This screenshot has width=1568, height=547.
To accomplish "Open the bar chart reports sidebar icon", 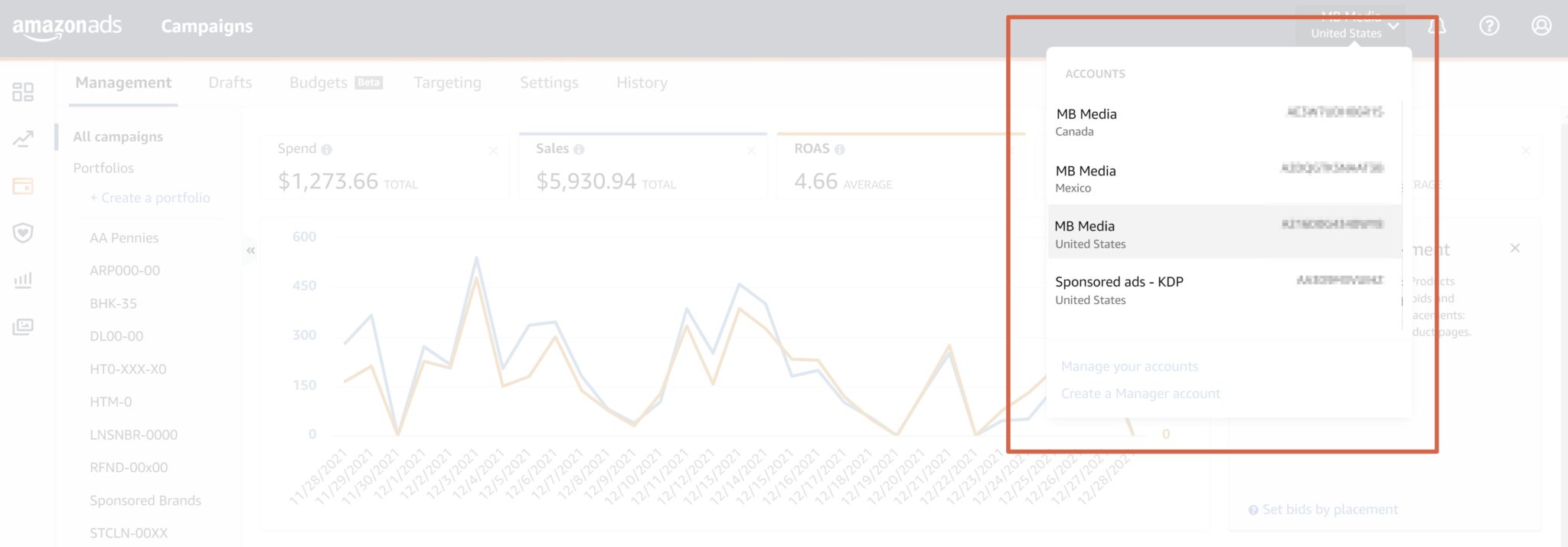I will 23,280.
